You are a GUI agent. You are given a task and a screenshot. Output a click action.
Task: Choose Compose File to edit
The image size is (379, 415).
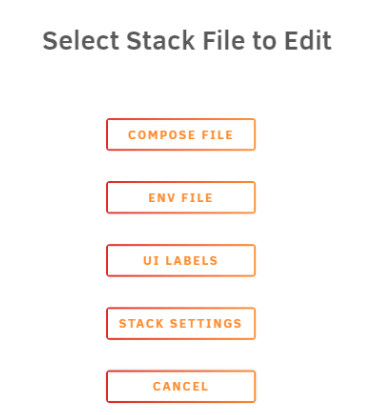coord(181,134)
